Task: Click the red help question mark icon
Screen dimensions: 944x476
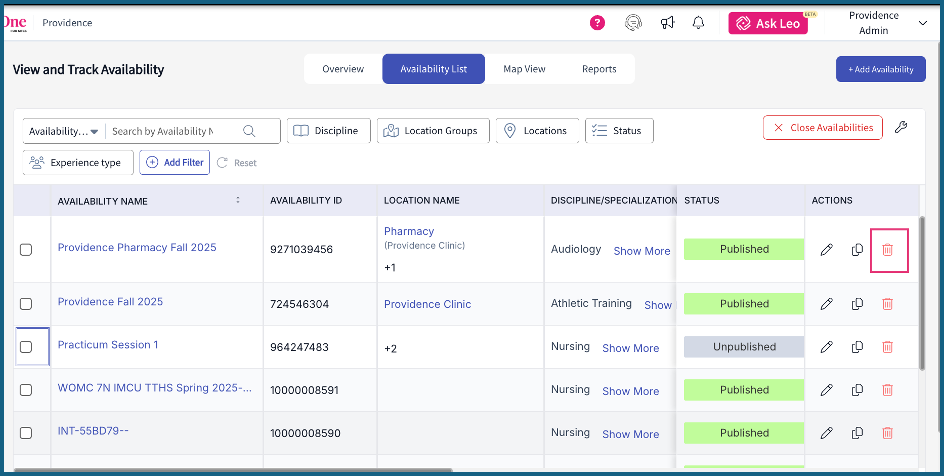Action: click(x=597, y=23)
